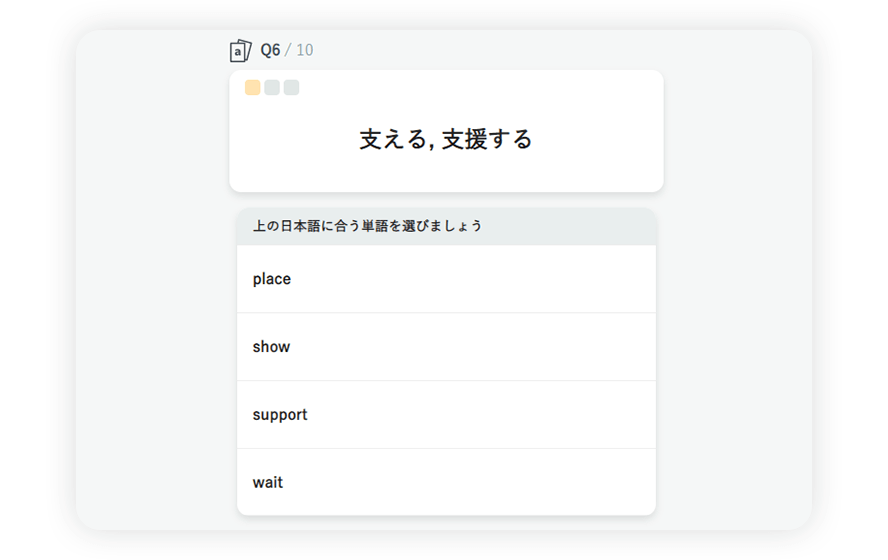Click the flashcard deck icon beside Q6
This screenshot has height=560, width=888.
240,50
